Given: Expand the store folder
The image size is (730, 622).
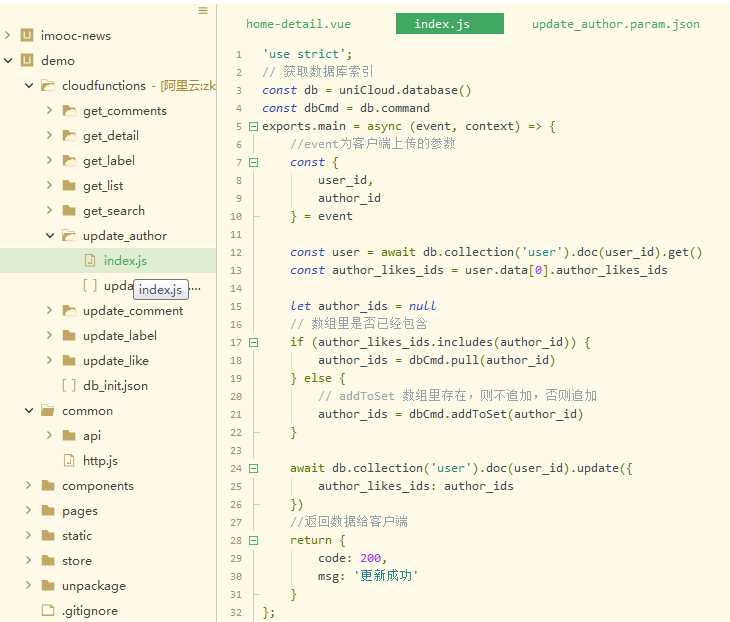Looking at the screenshot, I should [x=28, y=560].
